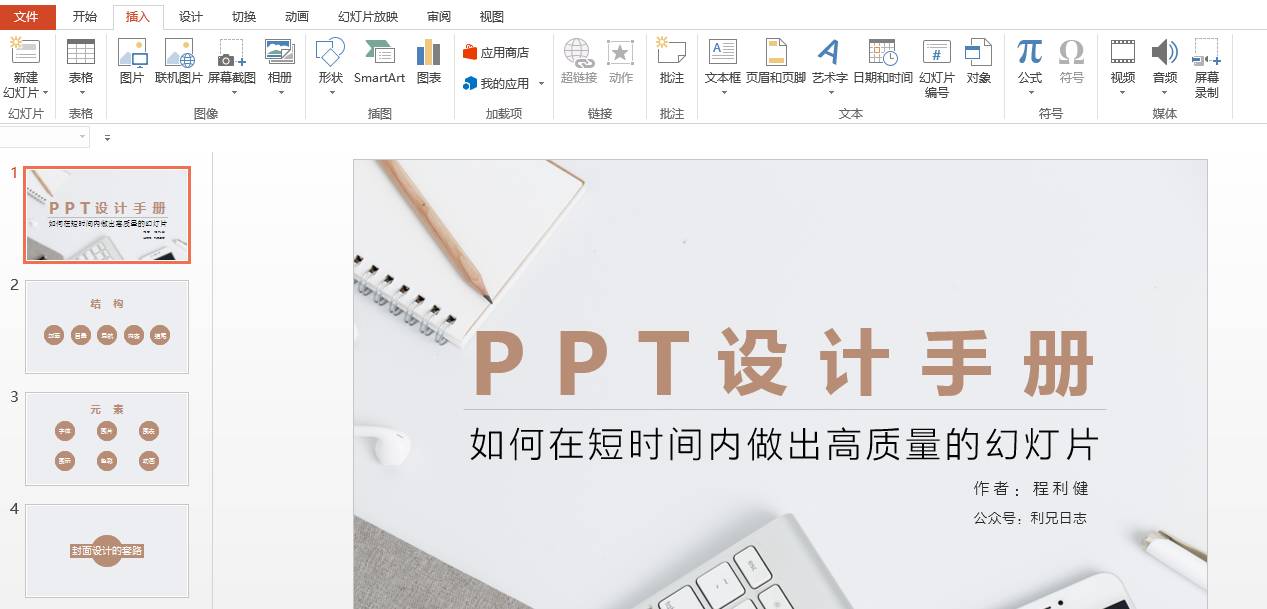1267x609 pixels.
Task: Insert 日期和时间 date and time
Action: [x=883, y=52]
